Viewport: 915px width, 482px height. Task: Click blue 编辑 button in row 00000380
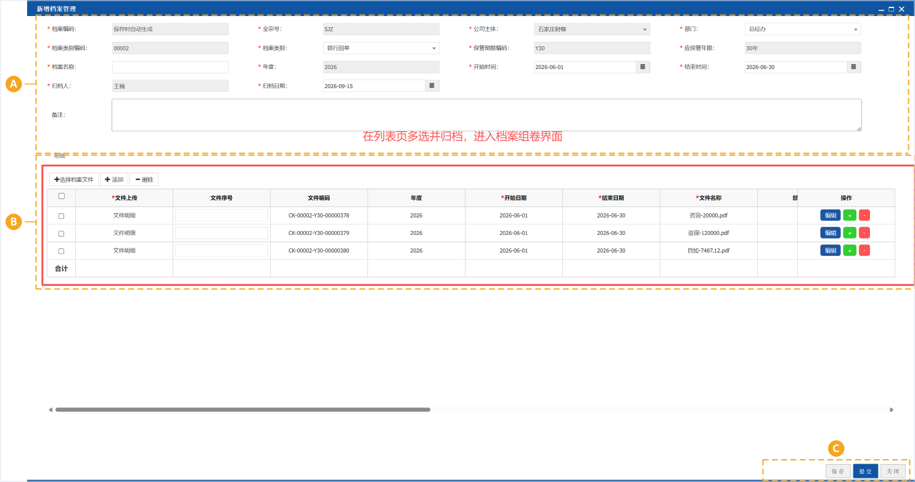point(830,250)
